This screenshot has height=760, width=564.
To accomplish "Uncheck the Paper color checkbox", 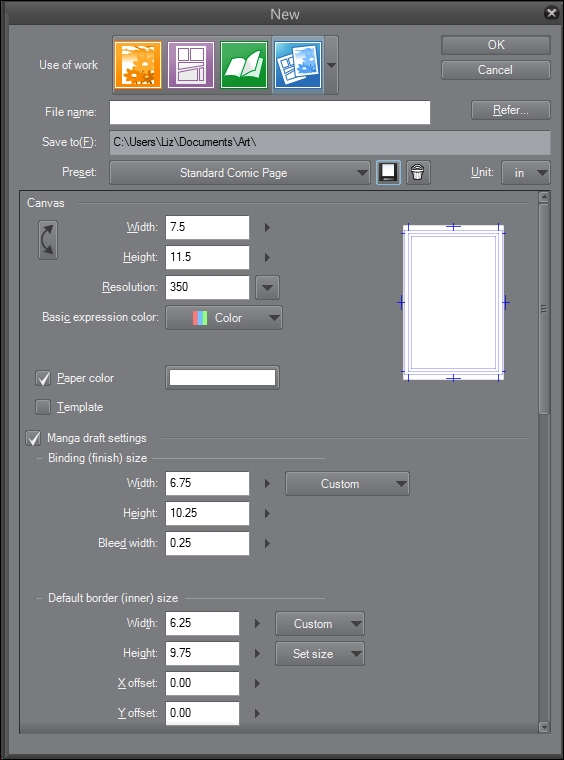I will coord(43,378).
